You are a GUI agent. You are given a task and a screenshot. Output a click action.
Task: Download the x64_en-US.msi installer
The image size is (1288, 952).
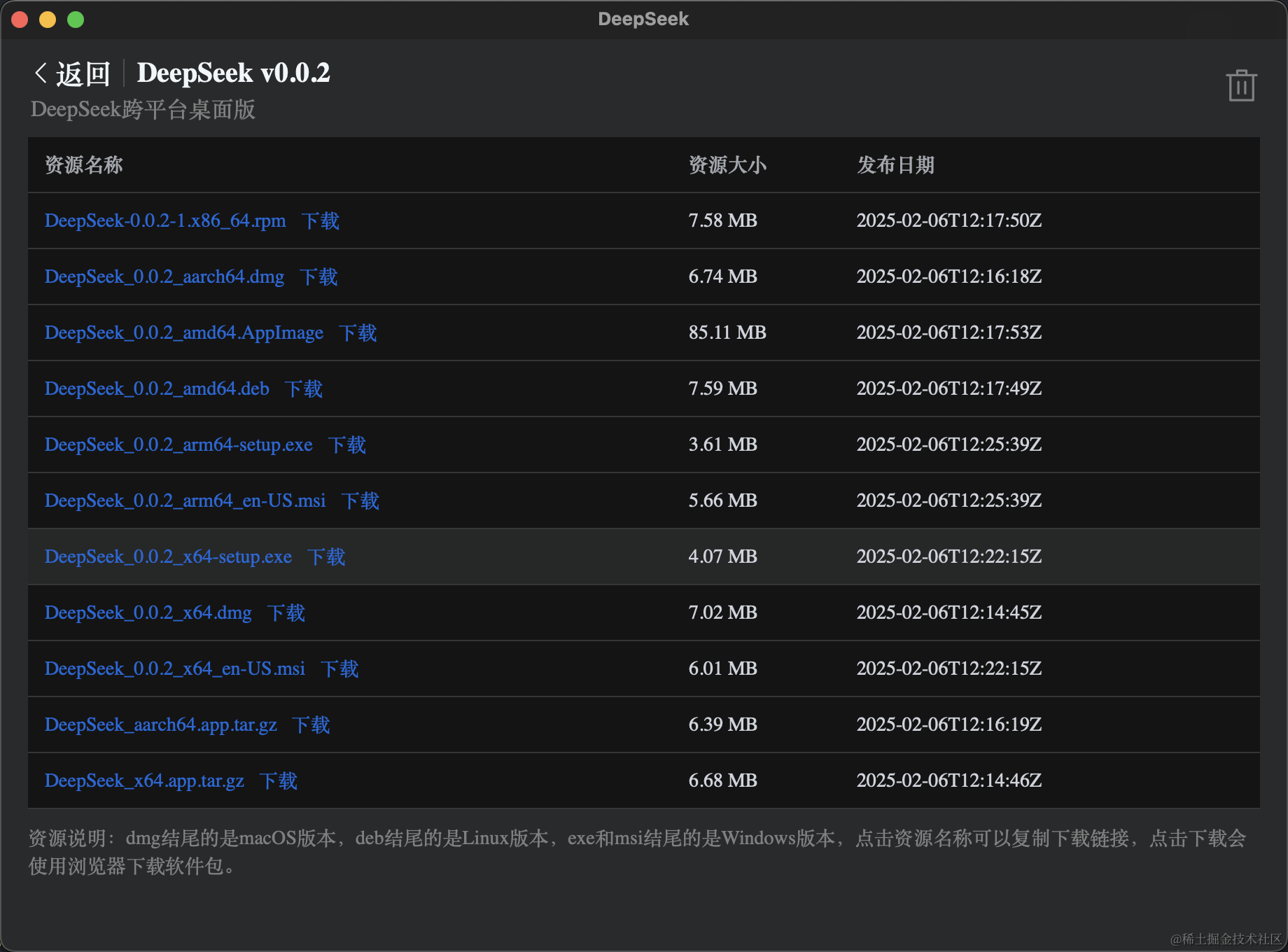pos(340,668)
